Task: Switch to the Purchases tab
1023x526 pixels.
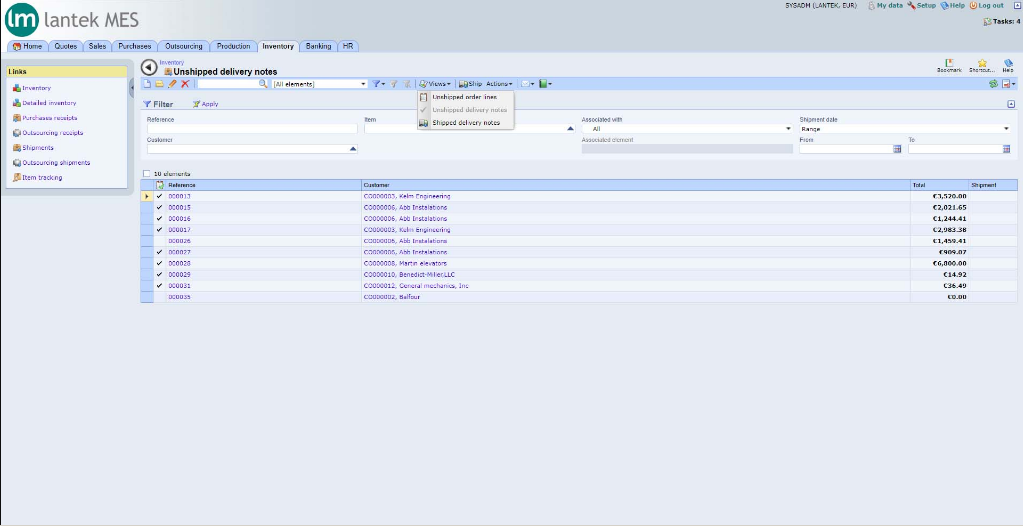Action: (134, 46)
